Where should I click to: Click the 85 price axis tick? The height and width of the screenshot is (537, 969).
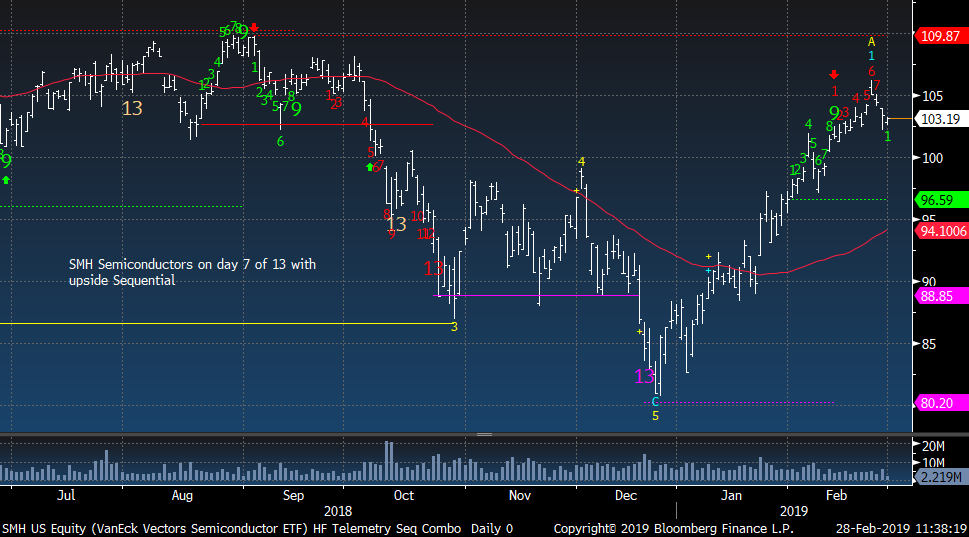point(929,344)
